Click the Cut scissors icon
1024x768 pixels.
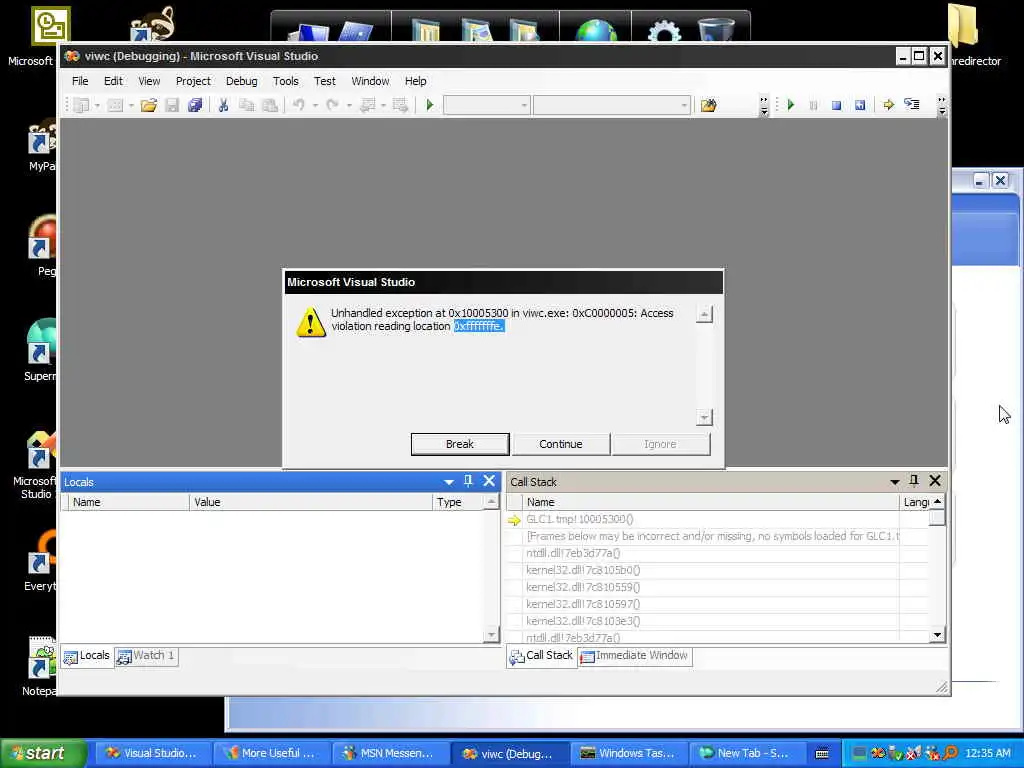(223, 105)
